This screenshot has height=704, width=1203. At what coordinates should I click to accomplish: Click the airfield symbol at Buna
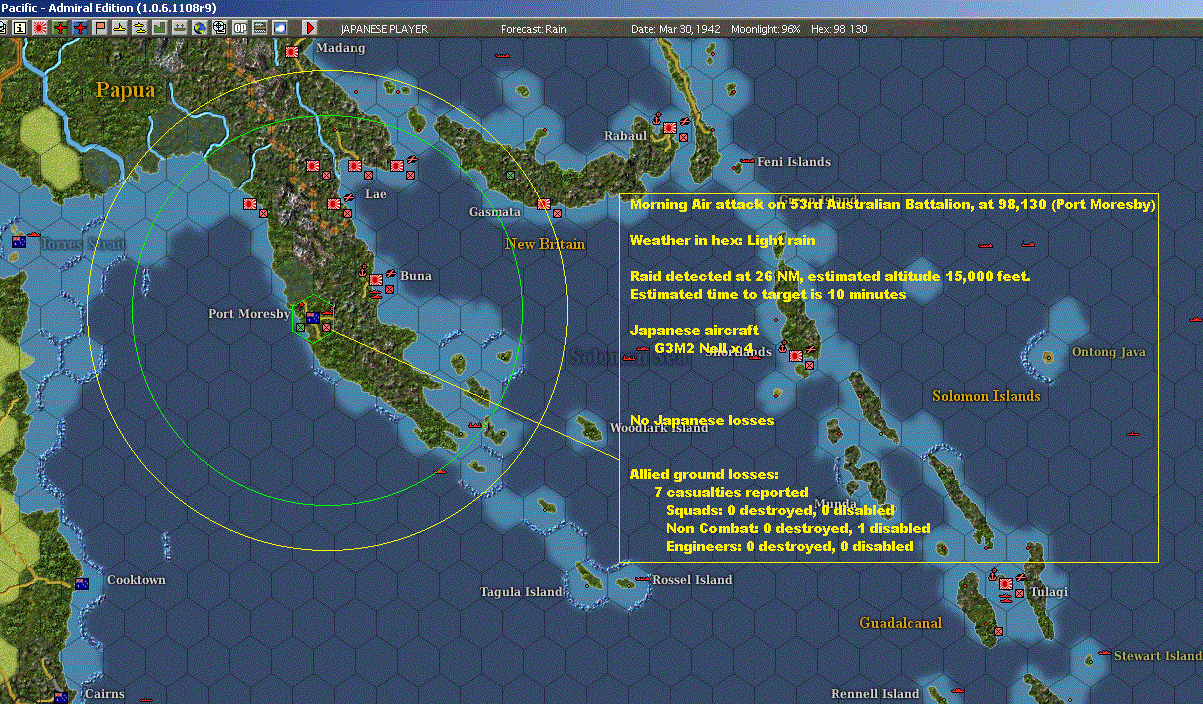(x=390, y=273)
